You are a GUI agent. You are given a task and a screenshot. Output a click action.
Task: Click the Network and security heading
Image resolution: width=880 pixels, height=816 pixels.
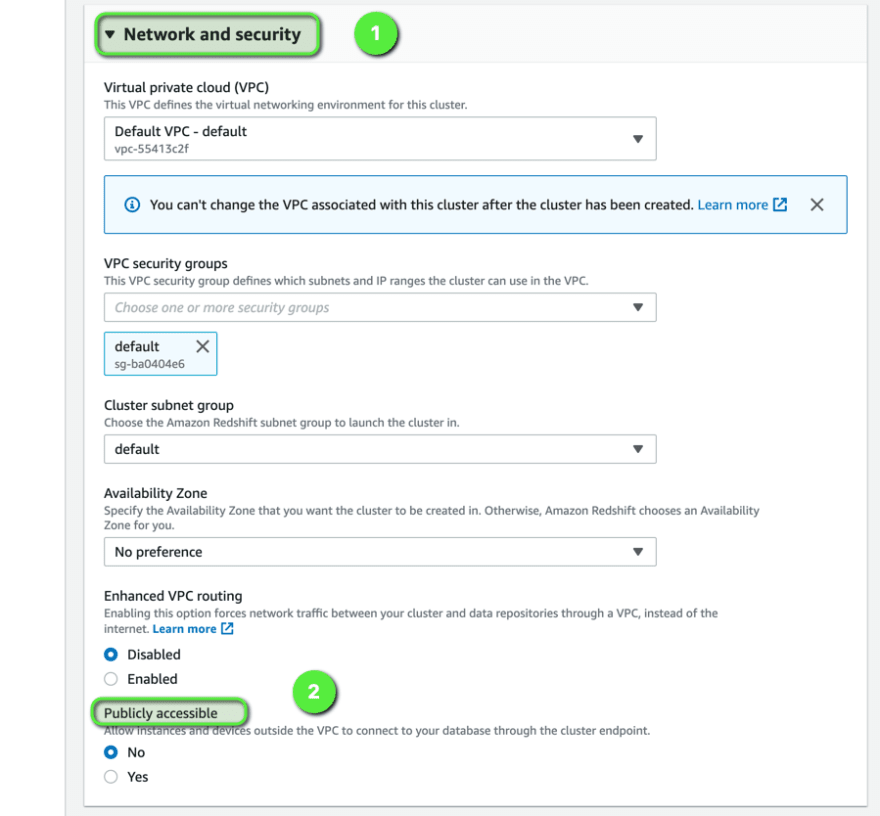pyautogui.click(x=212, y=34)
